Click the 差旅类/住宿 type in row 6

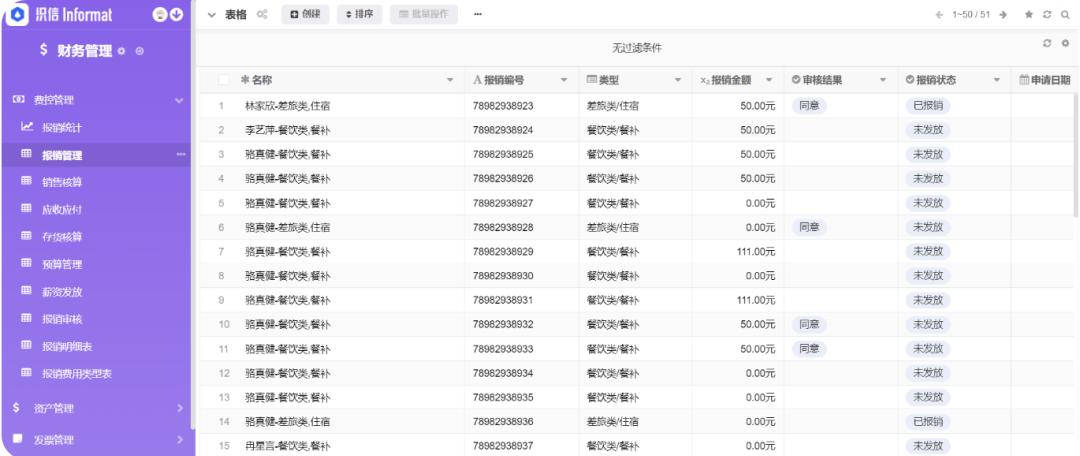click(612, 227)
